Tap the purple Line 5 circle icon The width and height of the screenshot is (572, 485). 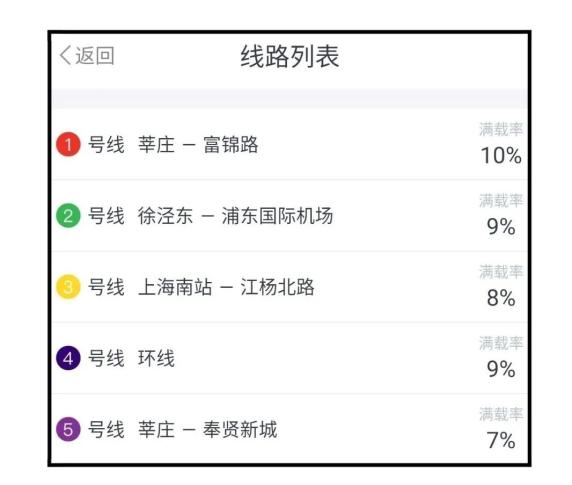(68, 429)
